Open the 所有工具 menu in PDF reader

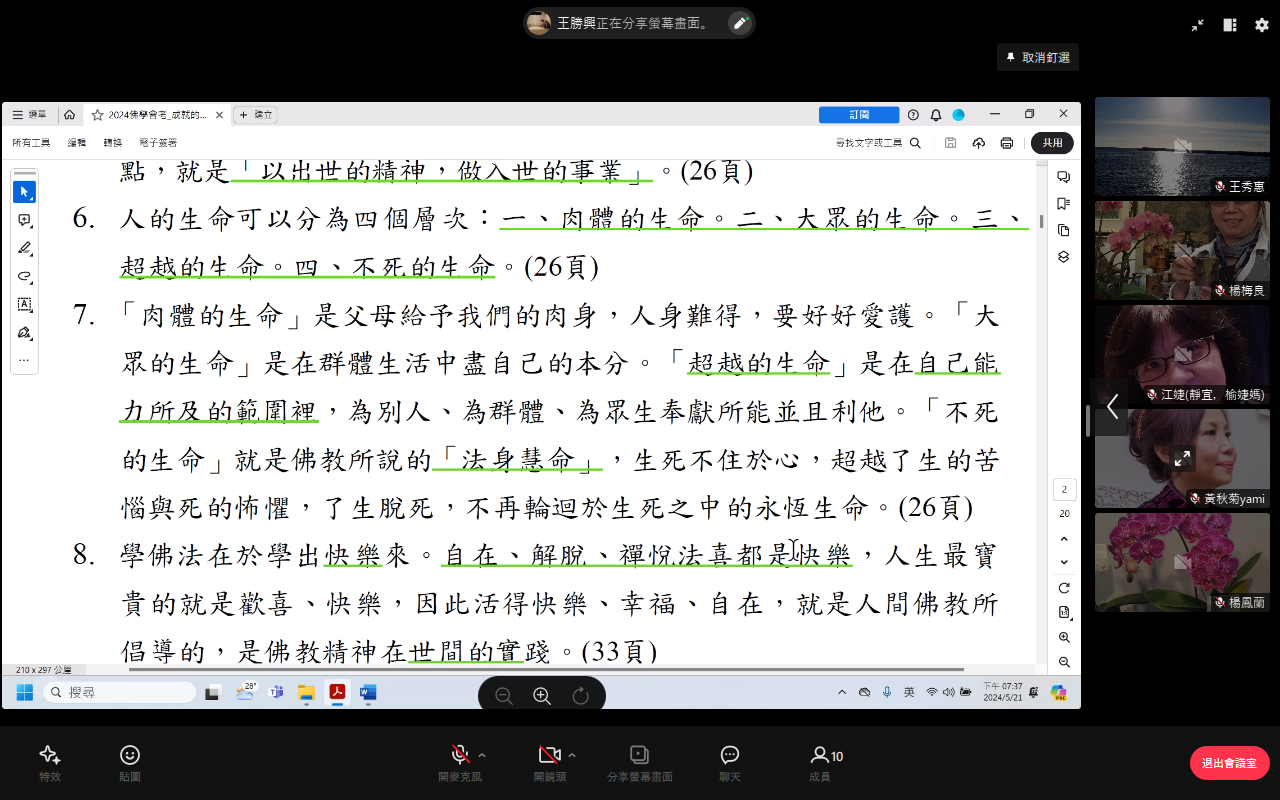(x=31, y=143)
